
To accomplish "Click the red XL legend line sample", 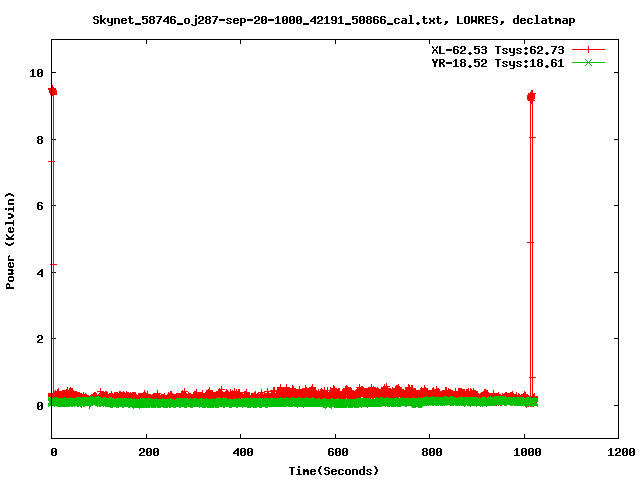I will point(588,50).
